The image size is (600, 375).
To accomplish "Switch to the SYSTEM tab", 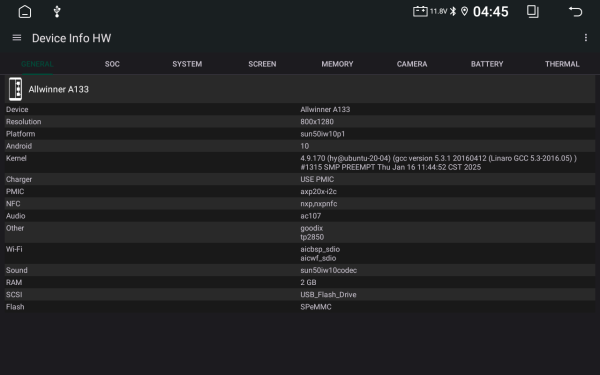I will point(187,64).
